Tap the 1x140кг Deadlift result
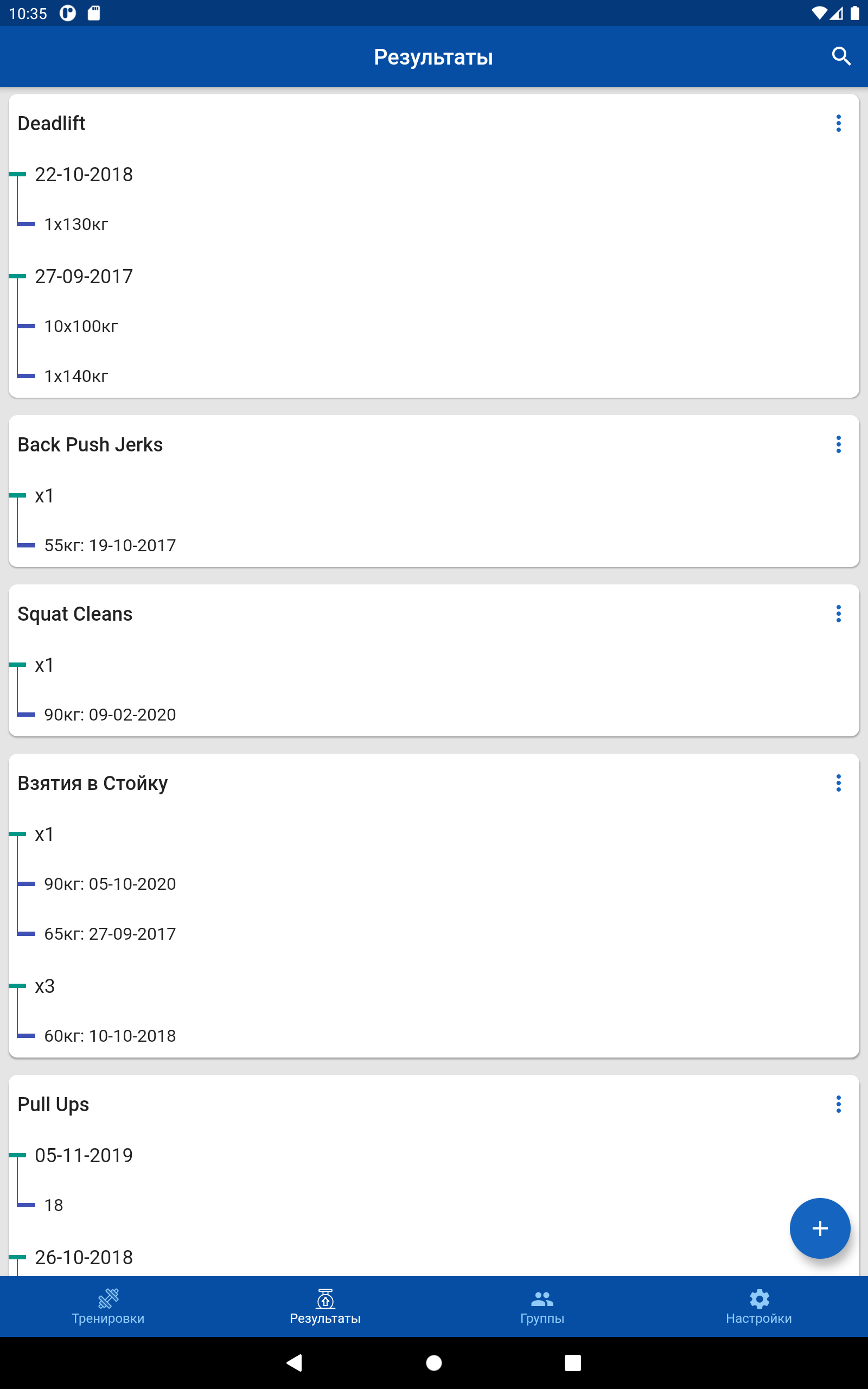The image size is (868, 1389). point(76,377)
